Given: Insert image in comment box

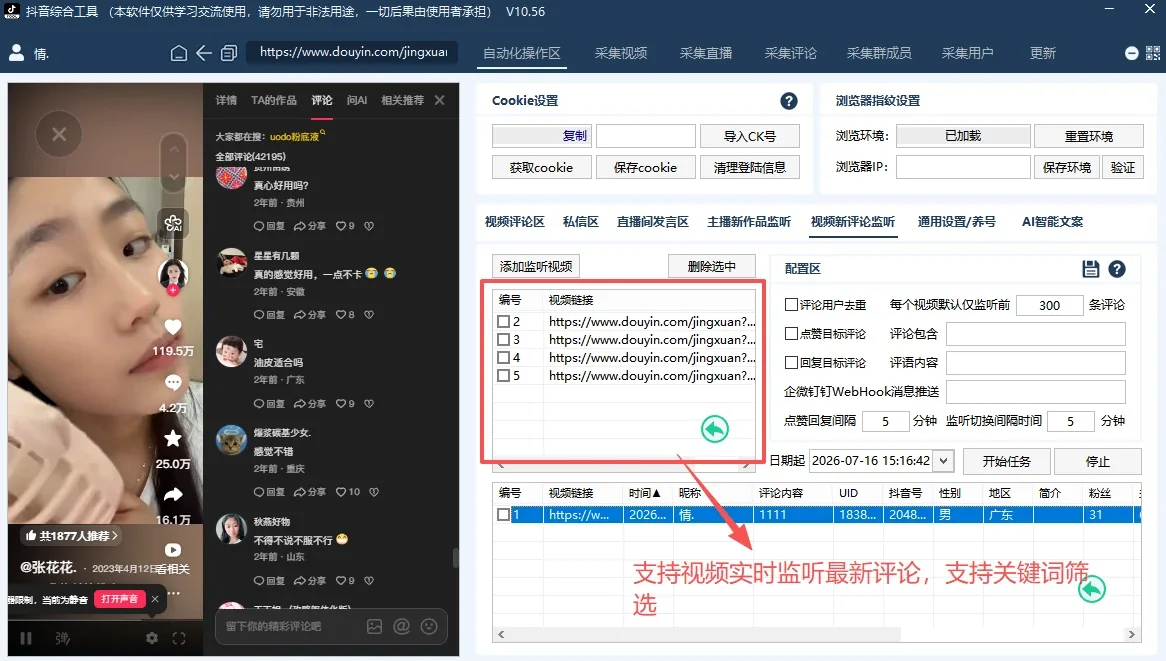Looking at the screenshot, I should tap(375, 626).
